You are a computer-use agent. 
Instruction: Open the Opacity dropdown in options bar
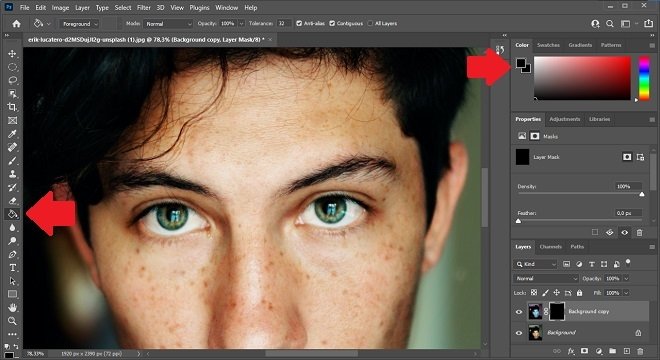tap(242, 24)
